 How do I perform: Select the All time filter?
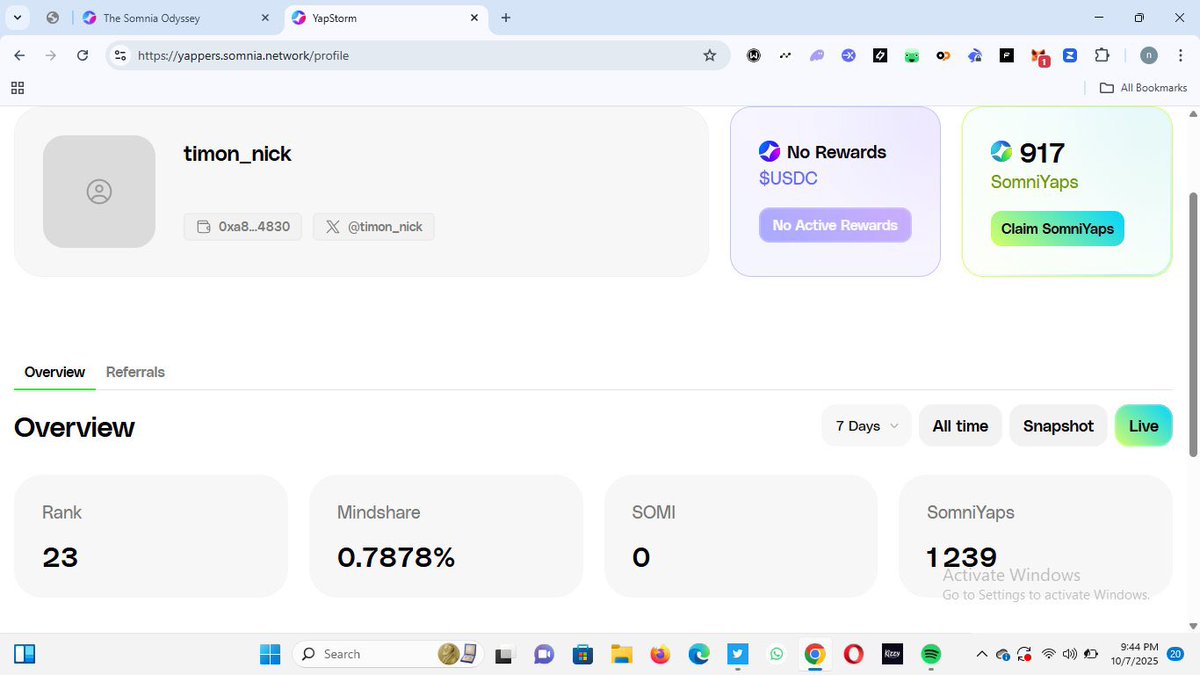click(960, 426)
